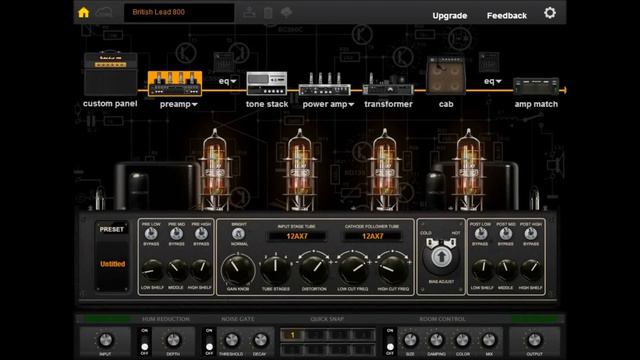Click the Room Control Color knob

(x=462, y=340)
